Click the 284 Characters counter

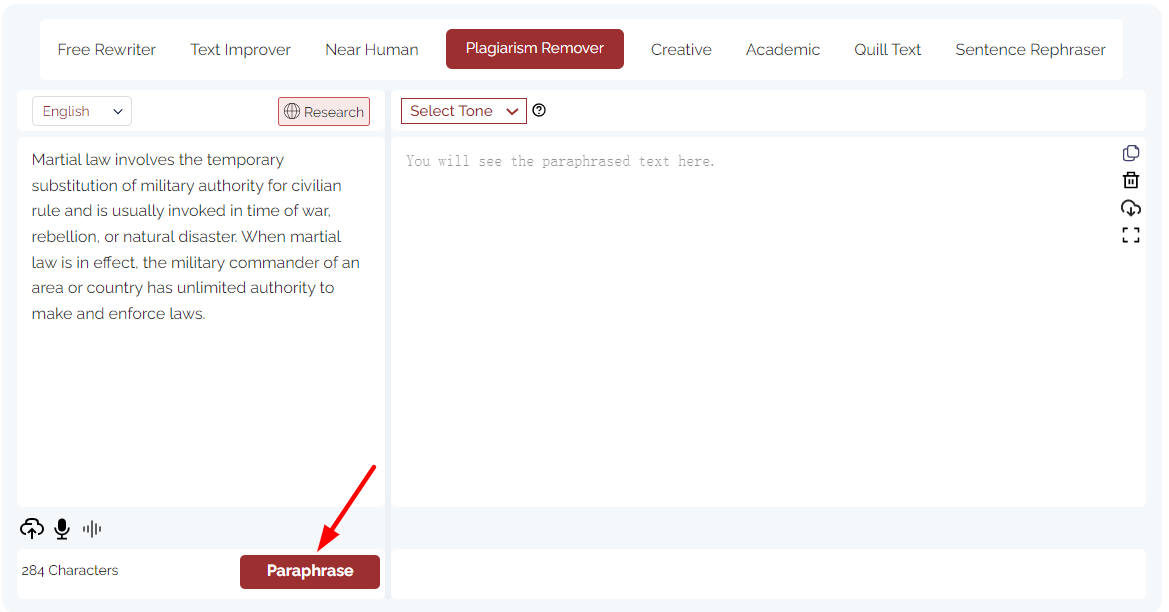pyautogui.click(x=69, y=570)
